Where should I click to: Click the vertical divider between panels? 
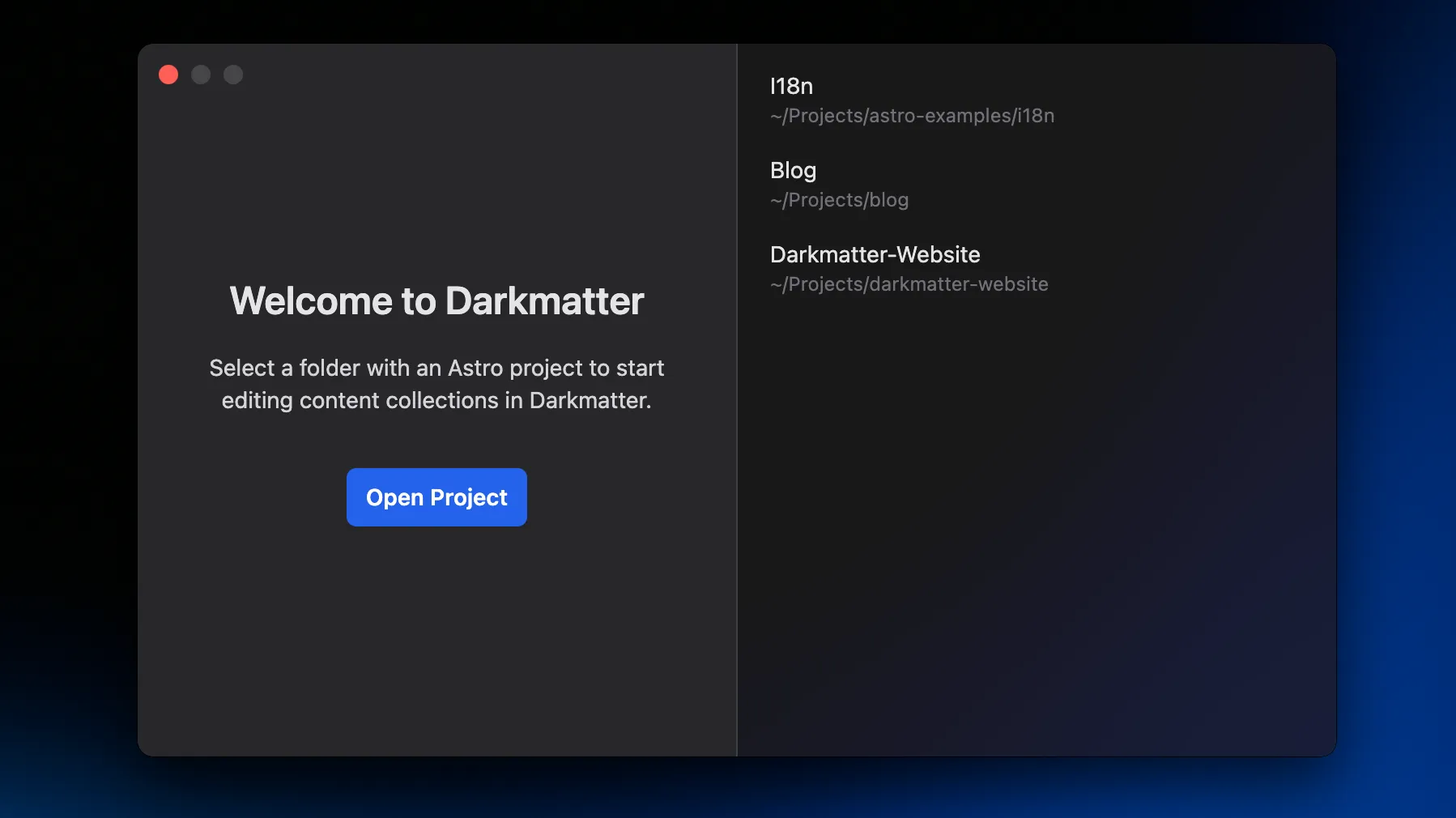(x=737, y=400)
